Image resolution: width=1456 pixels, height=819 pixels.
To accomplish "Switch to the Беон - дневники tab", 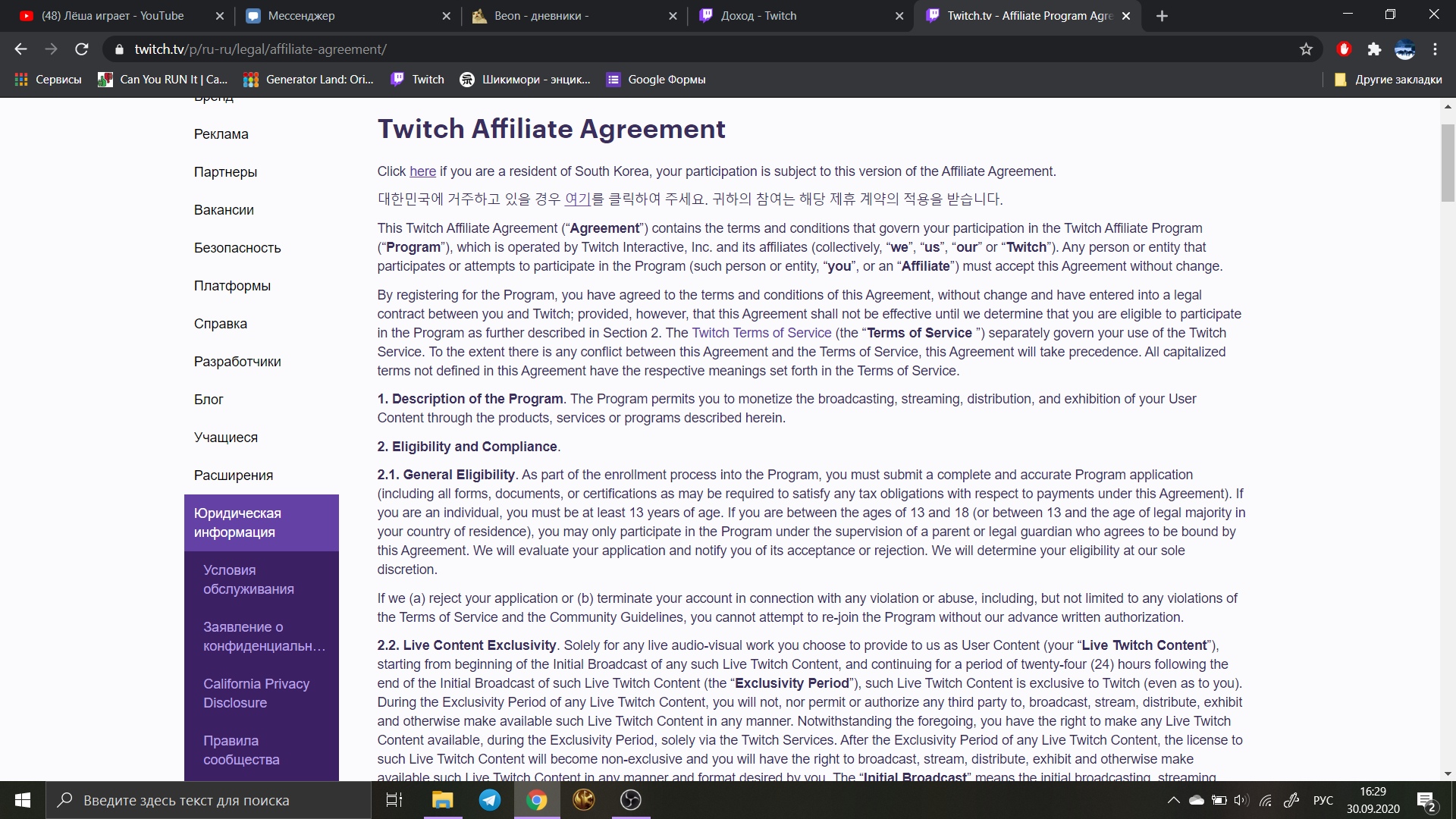I will pyautogui.click(x=574, y=16).
